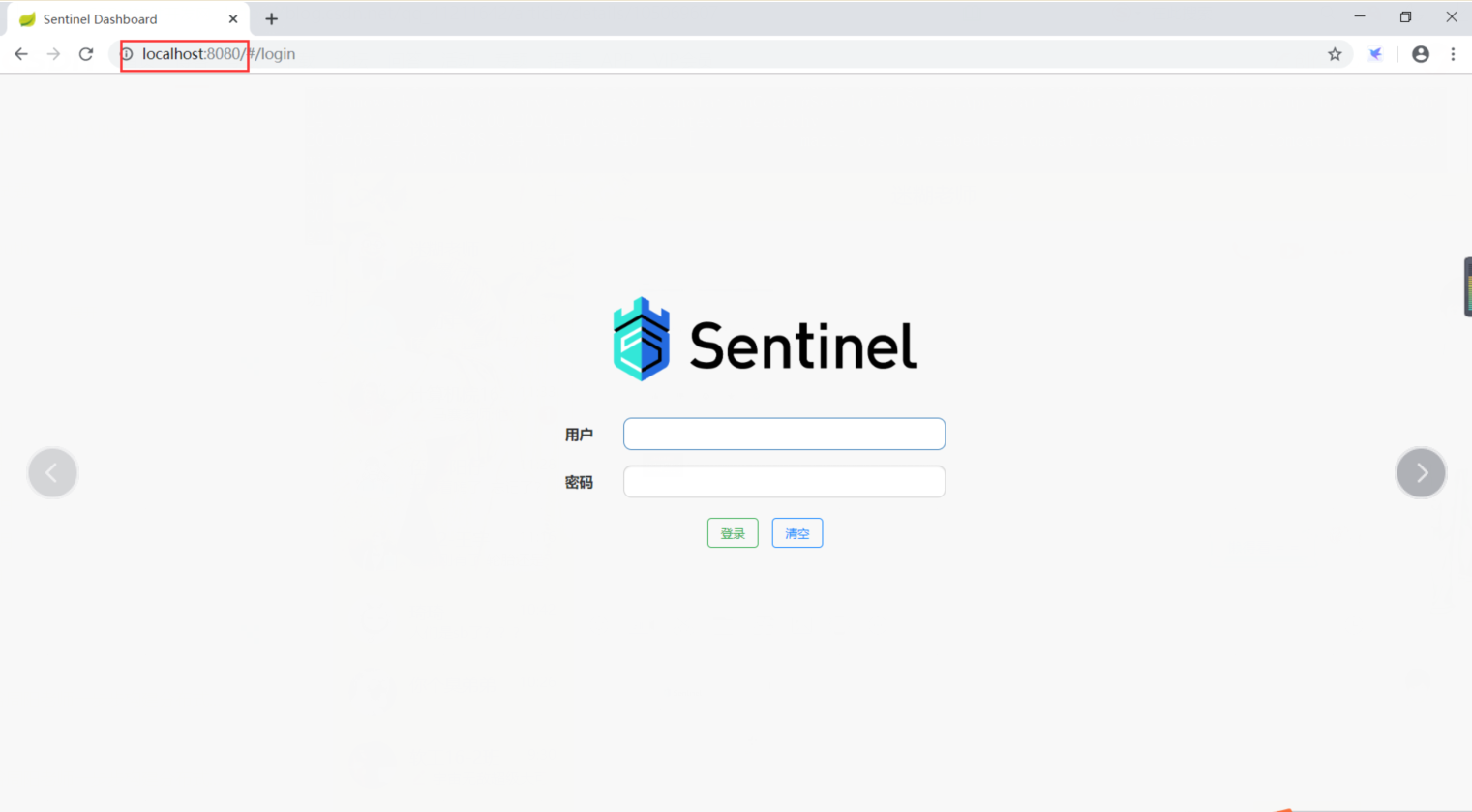Click the blue 清空 clear button
The height and width of the screenshot is (812, 1472).
pyautogui.click(x=797, y=533)
